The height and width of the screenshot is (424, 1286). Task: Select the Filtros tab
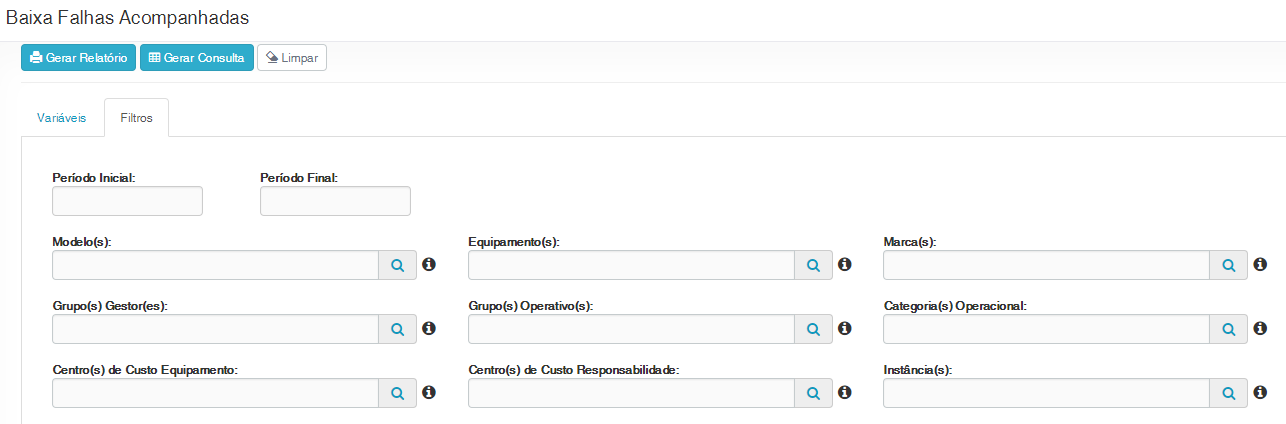pos(136,118)
